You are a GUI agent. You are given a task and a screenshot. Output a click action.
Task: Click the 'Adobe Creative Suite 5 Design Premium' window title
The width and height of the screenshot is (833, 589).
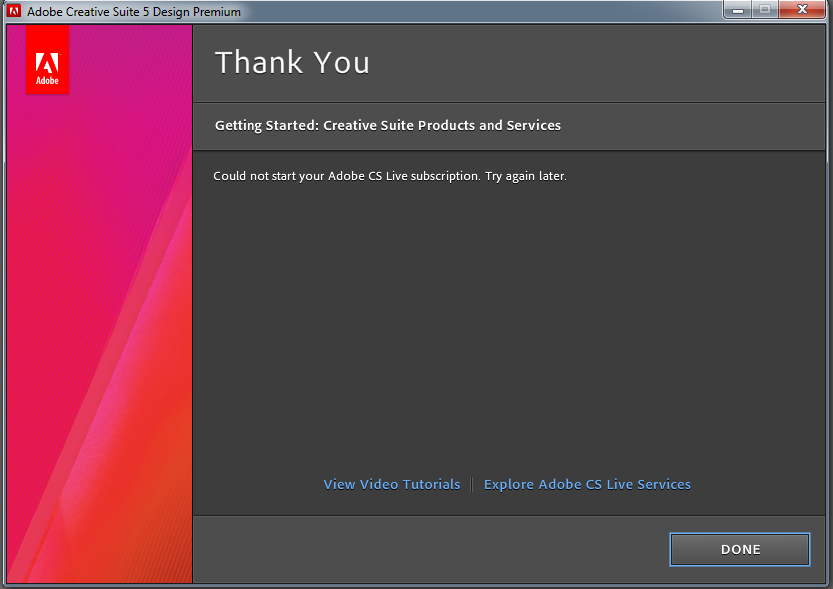[x=134, y=12]
